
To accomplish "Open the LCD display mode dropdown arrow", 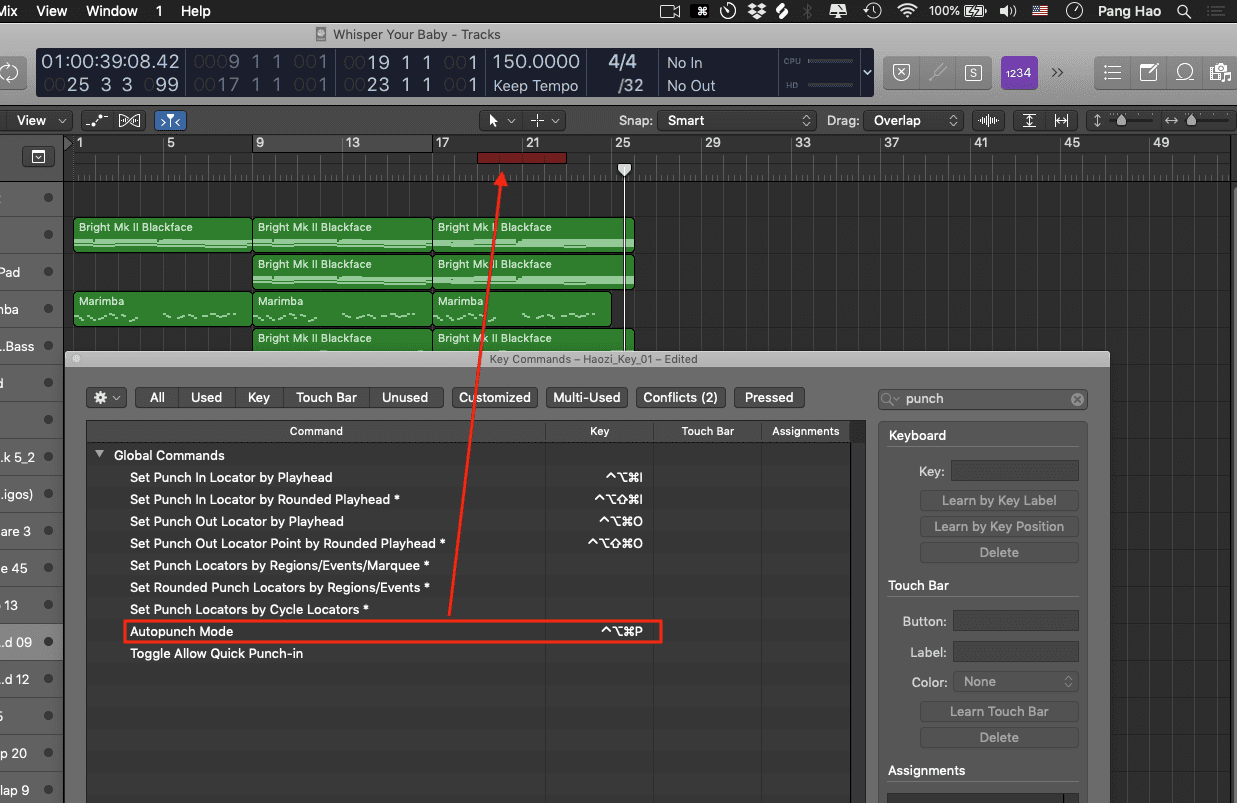I will [x=866, y=72].
